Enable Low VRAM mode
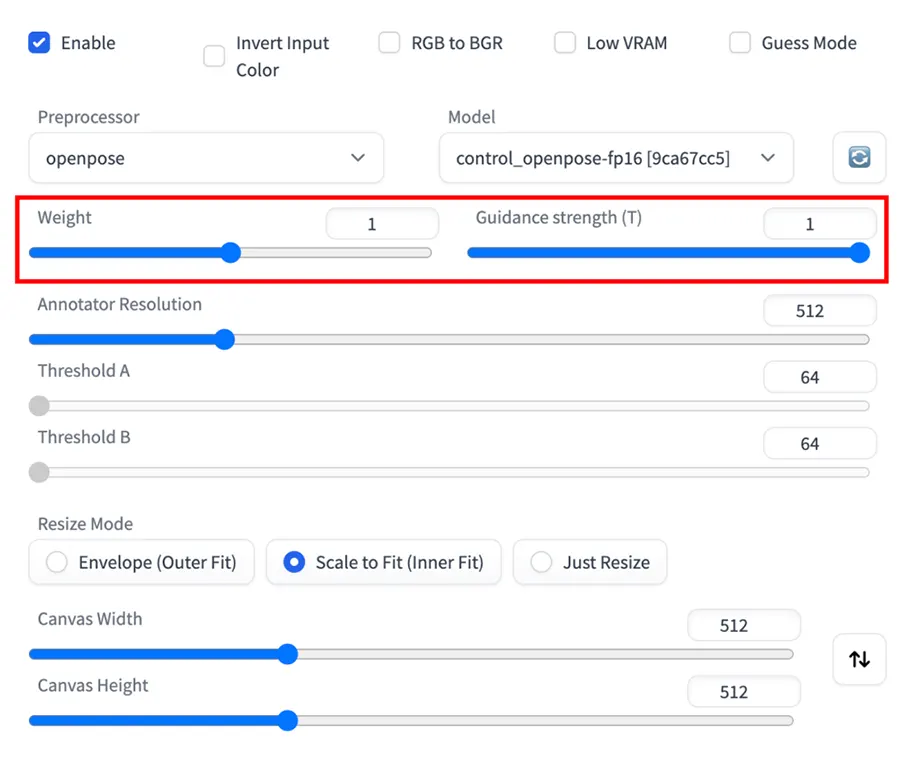Image resolution: width=900 pixels, height=760 pixels. [x=565, y=43]
